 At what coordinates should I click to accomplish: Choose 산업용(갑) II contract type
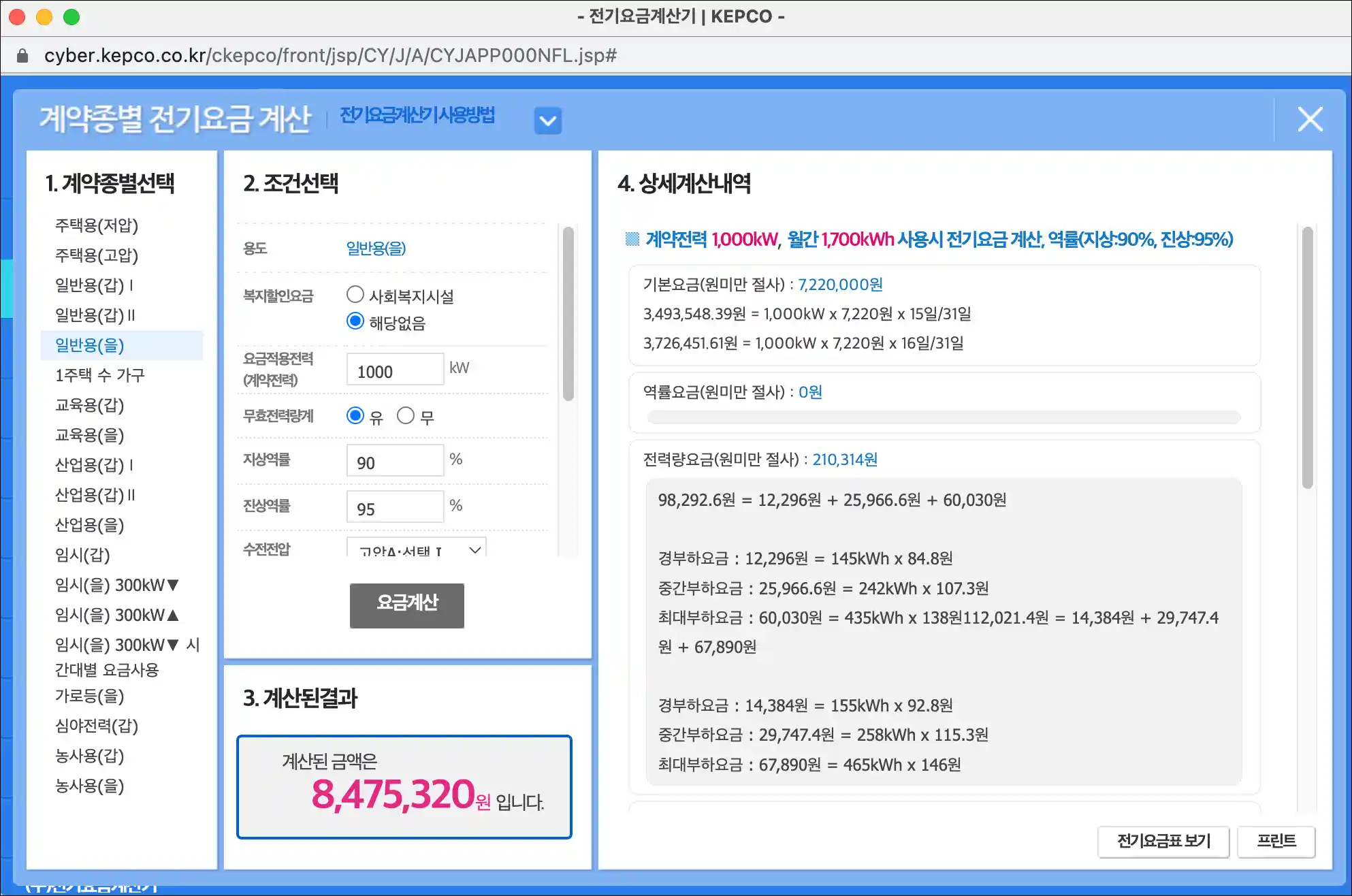[x=95, y=495]
